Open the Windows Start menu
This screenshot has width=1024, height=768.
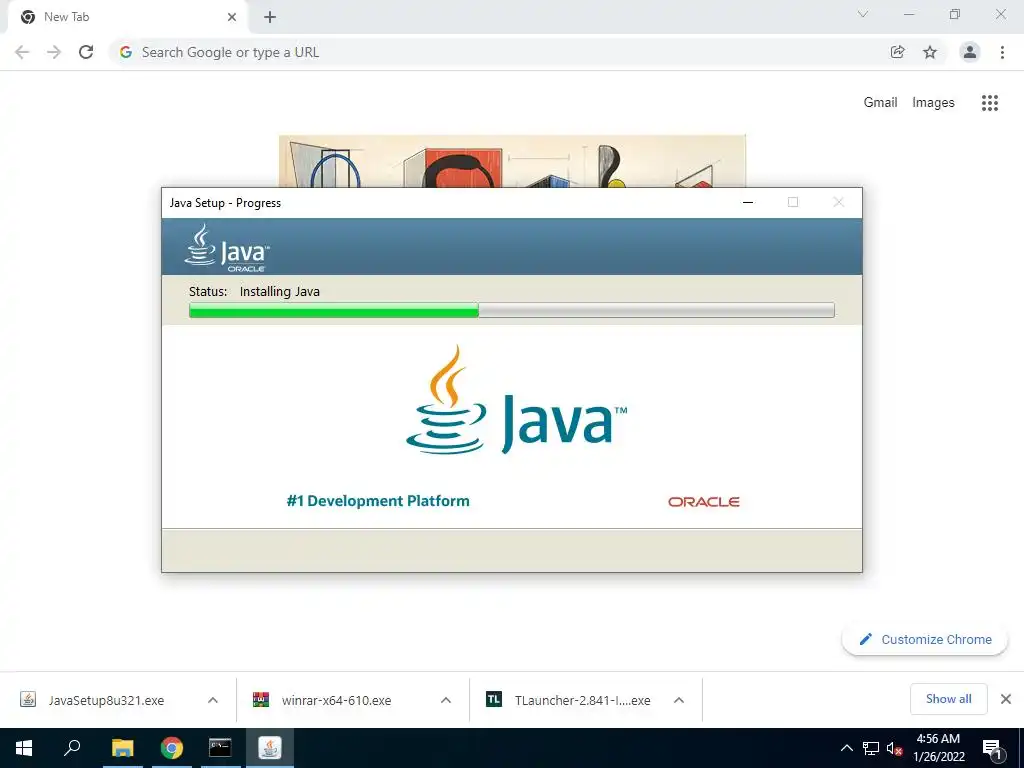tap(24, 748)
